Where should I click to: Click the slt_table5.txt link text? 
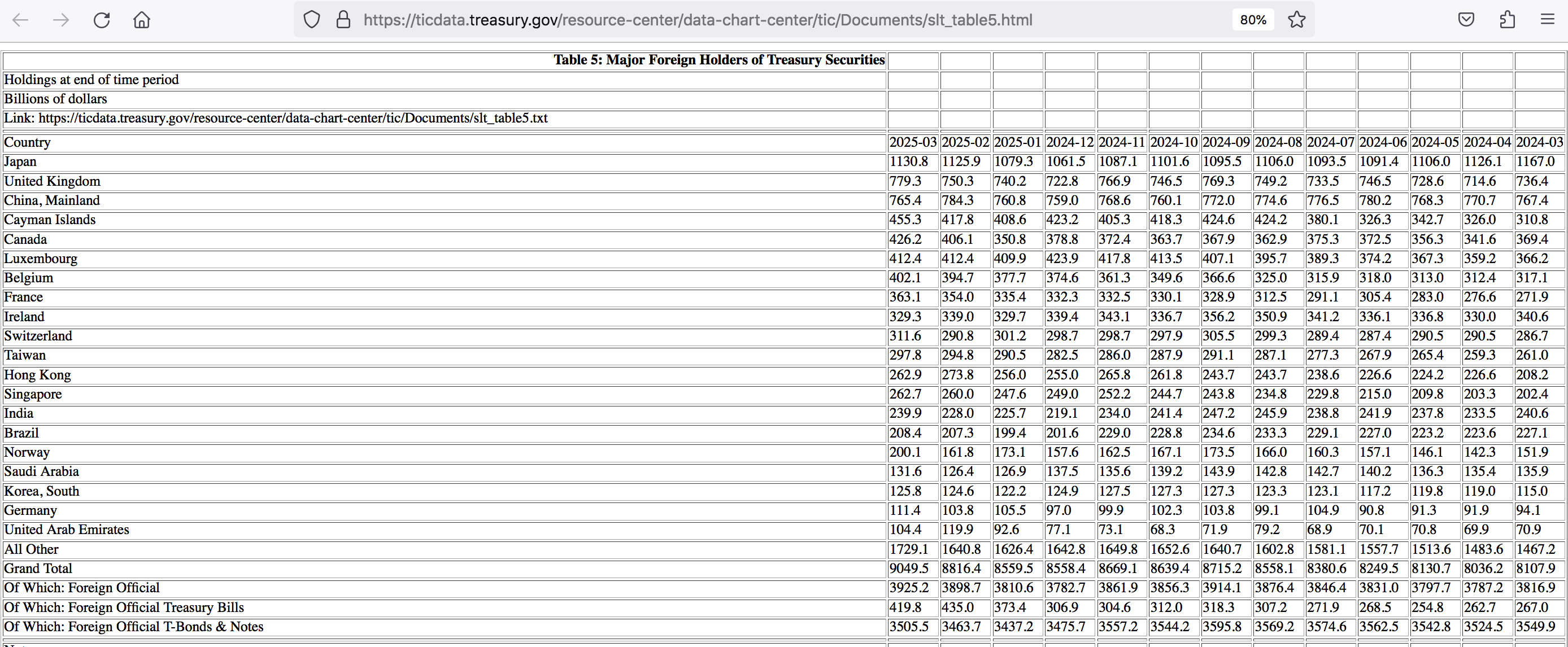pyautogui.click(x=293, y=118)
